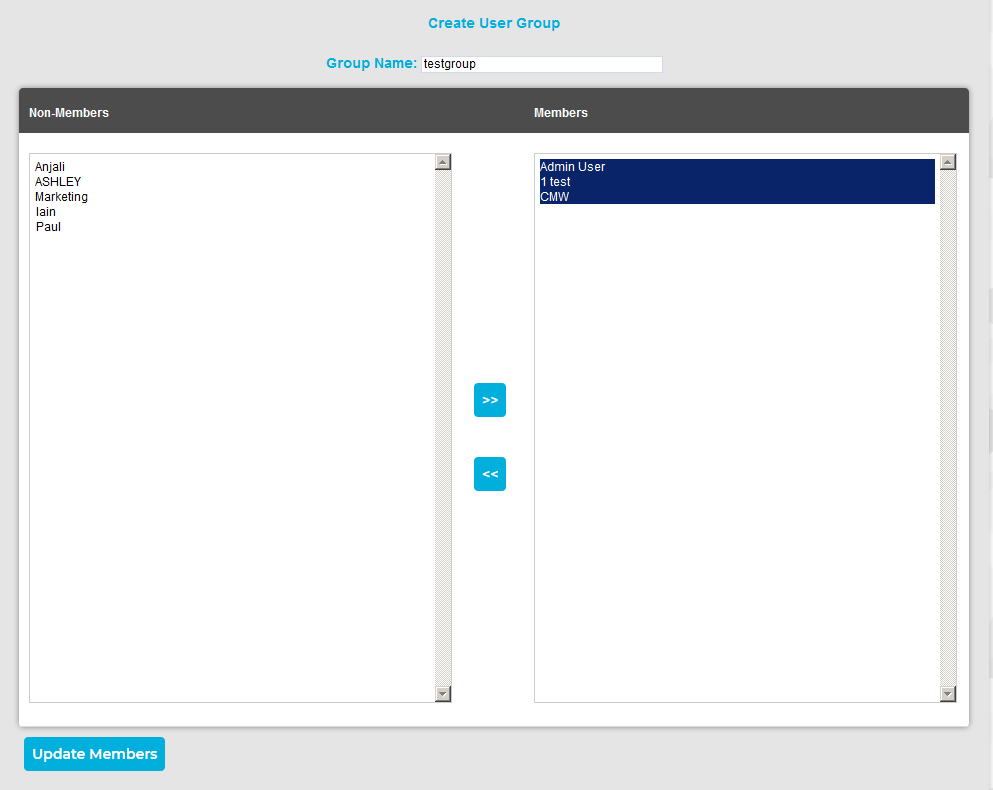Click the Non-Members list scrollbar track
Screen dimensions: 993x790
tap(443, 428)
